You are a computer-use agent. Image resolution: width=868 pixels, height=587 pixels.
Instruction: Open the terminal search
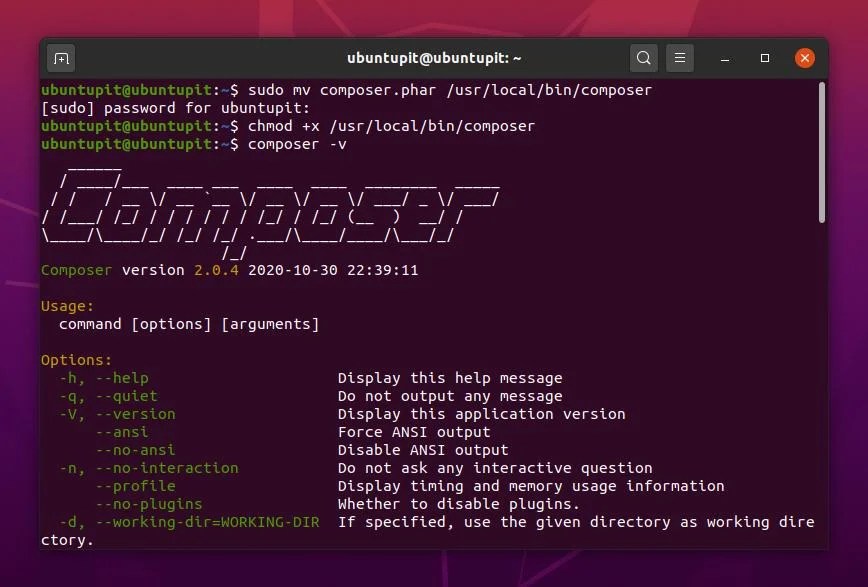click(x=643, y=58)
